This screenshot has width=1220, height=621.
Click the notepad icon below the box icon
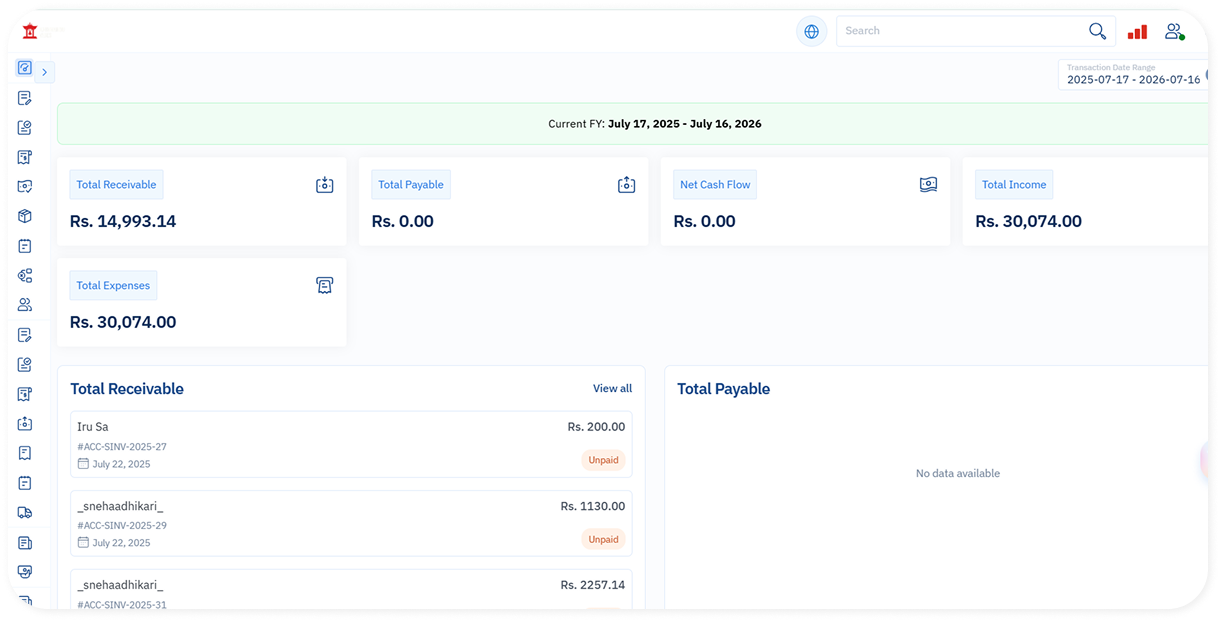tap(25, 246)
